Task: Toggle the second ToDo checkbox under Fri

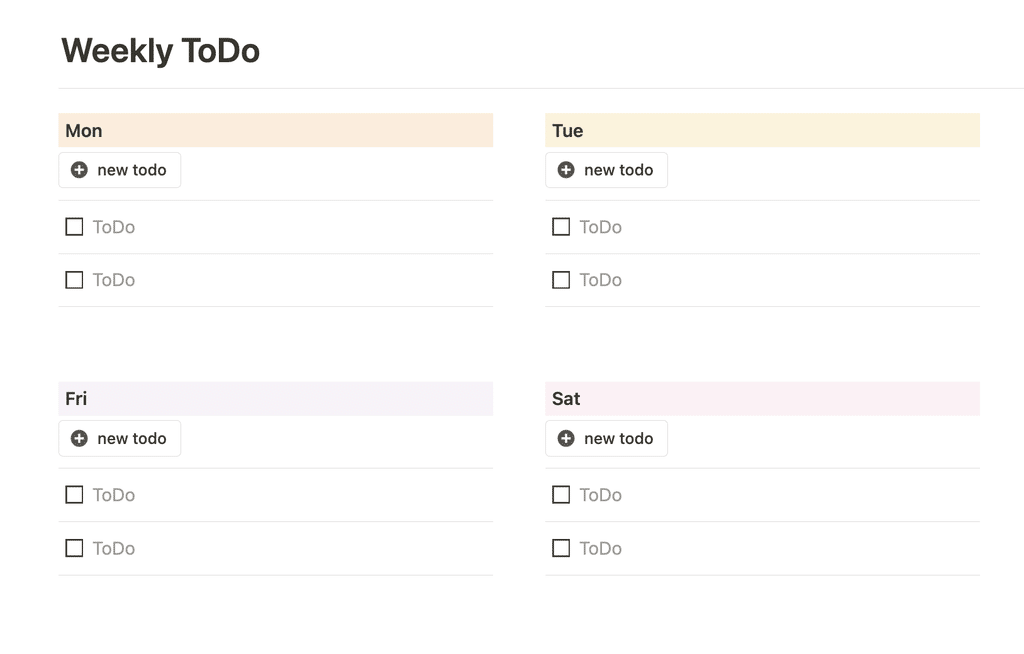Action: [x=74, y=548]
